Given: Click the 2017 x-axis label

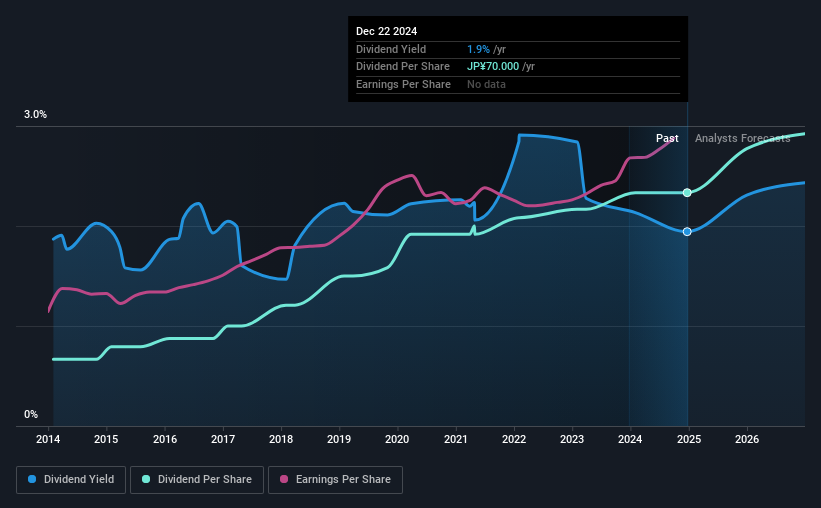Looking at the screenshot, I should [x=223, y=439].
